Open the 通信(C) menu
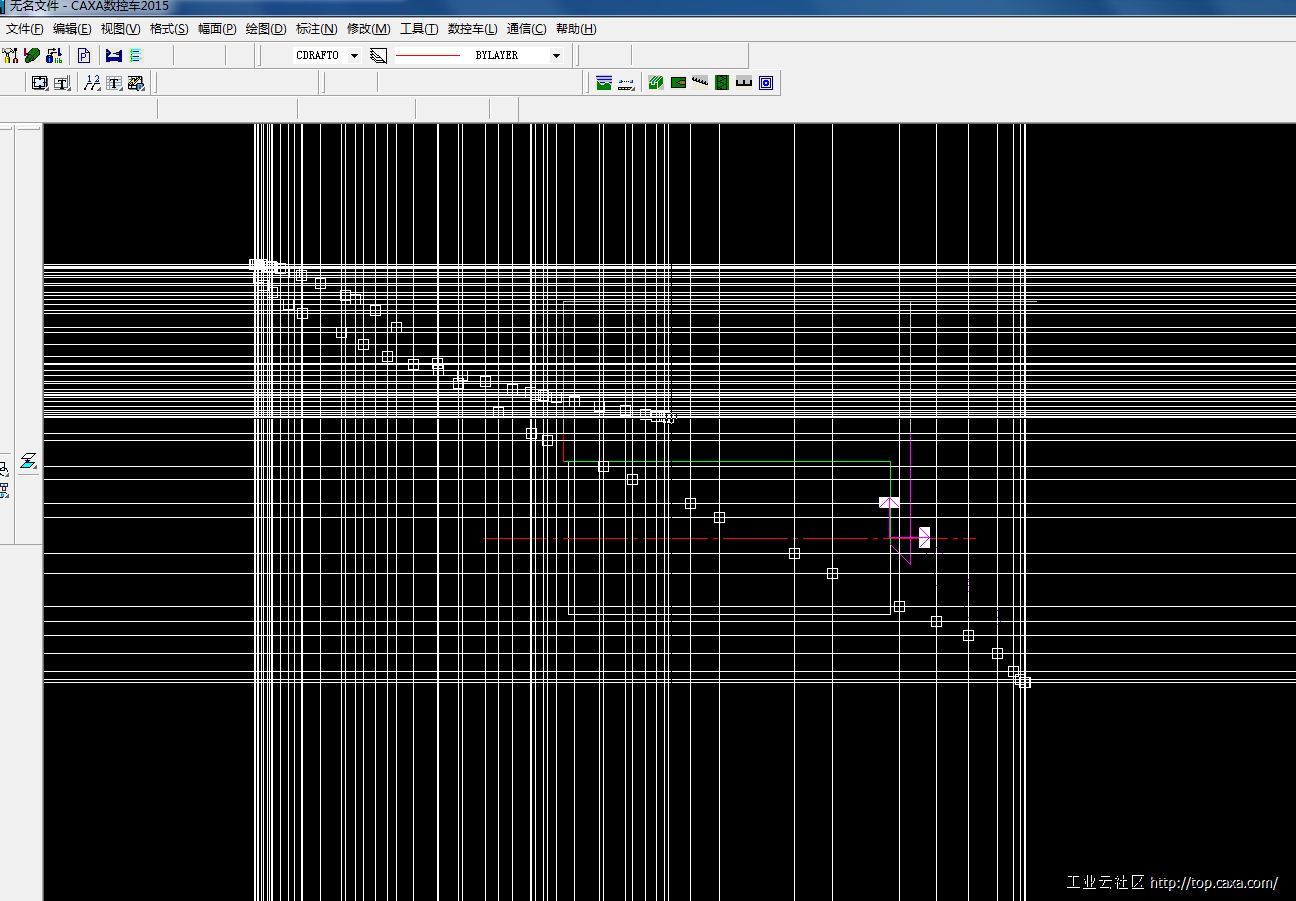This screenshot has width=1296, height=901. 526,29
